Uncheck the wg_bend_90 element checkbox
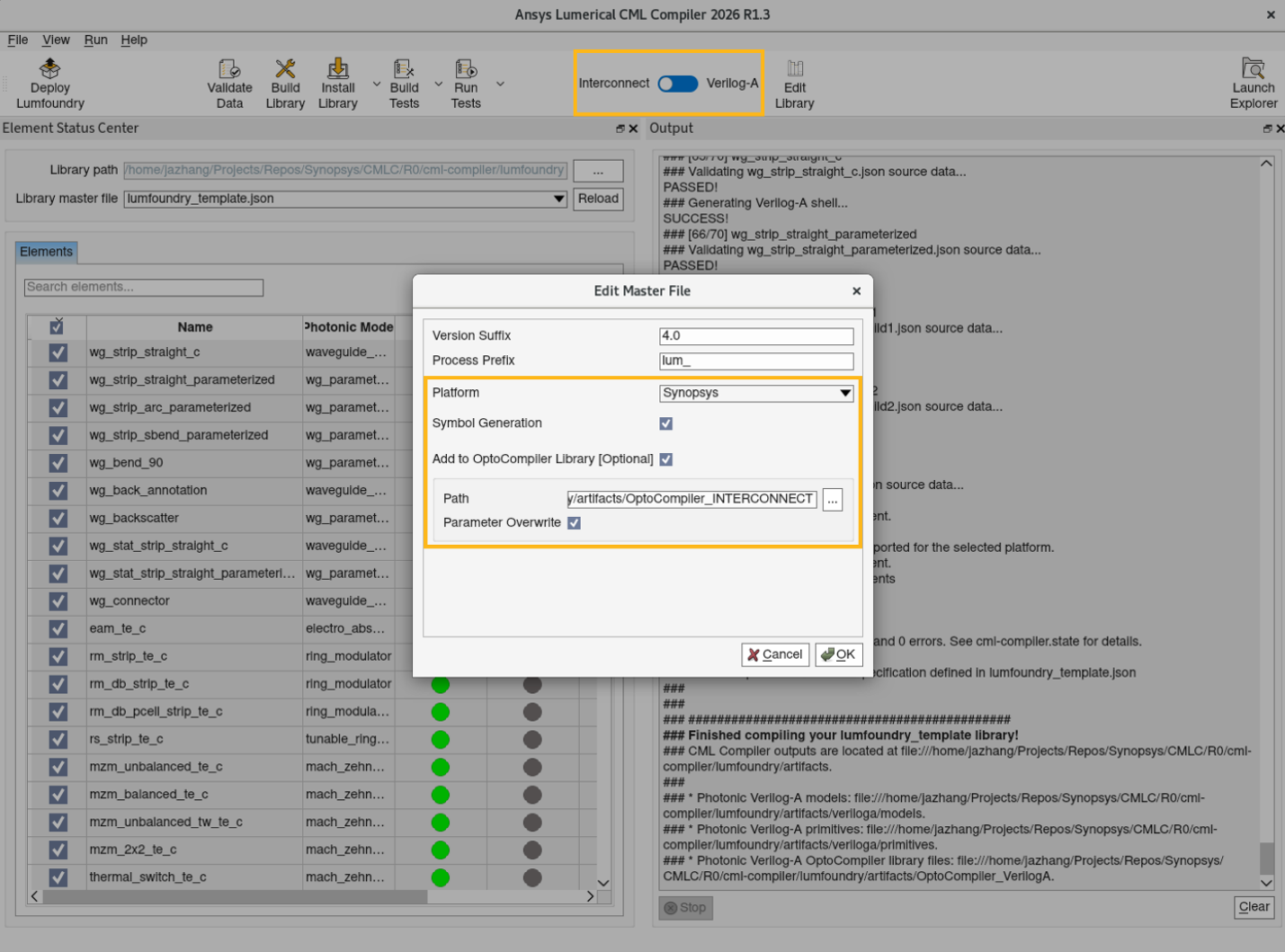1285x952 pixels. pyautogui.click(x=58, y=463)
